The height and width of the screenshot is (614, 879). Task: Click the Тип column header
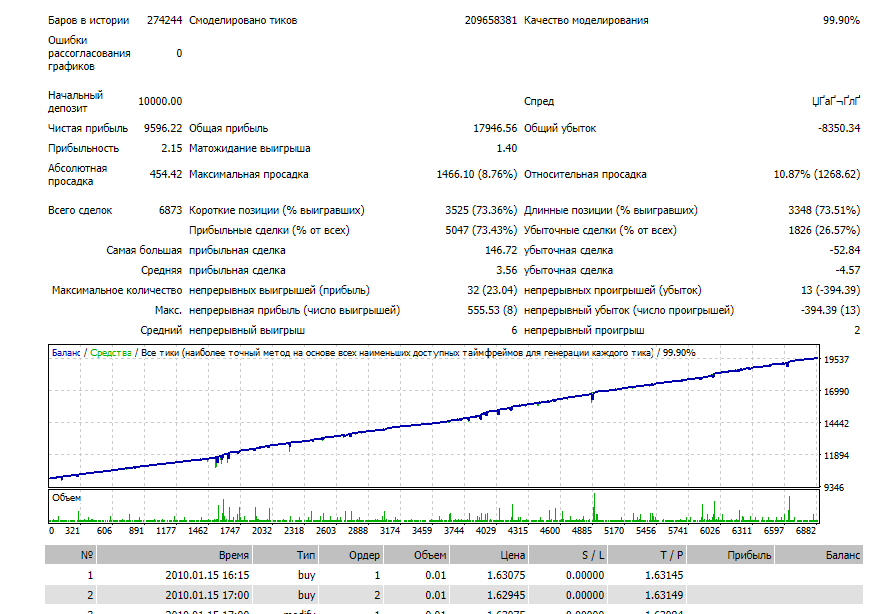click(x=285, y=555)
